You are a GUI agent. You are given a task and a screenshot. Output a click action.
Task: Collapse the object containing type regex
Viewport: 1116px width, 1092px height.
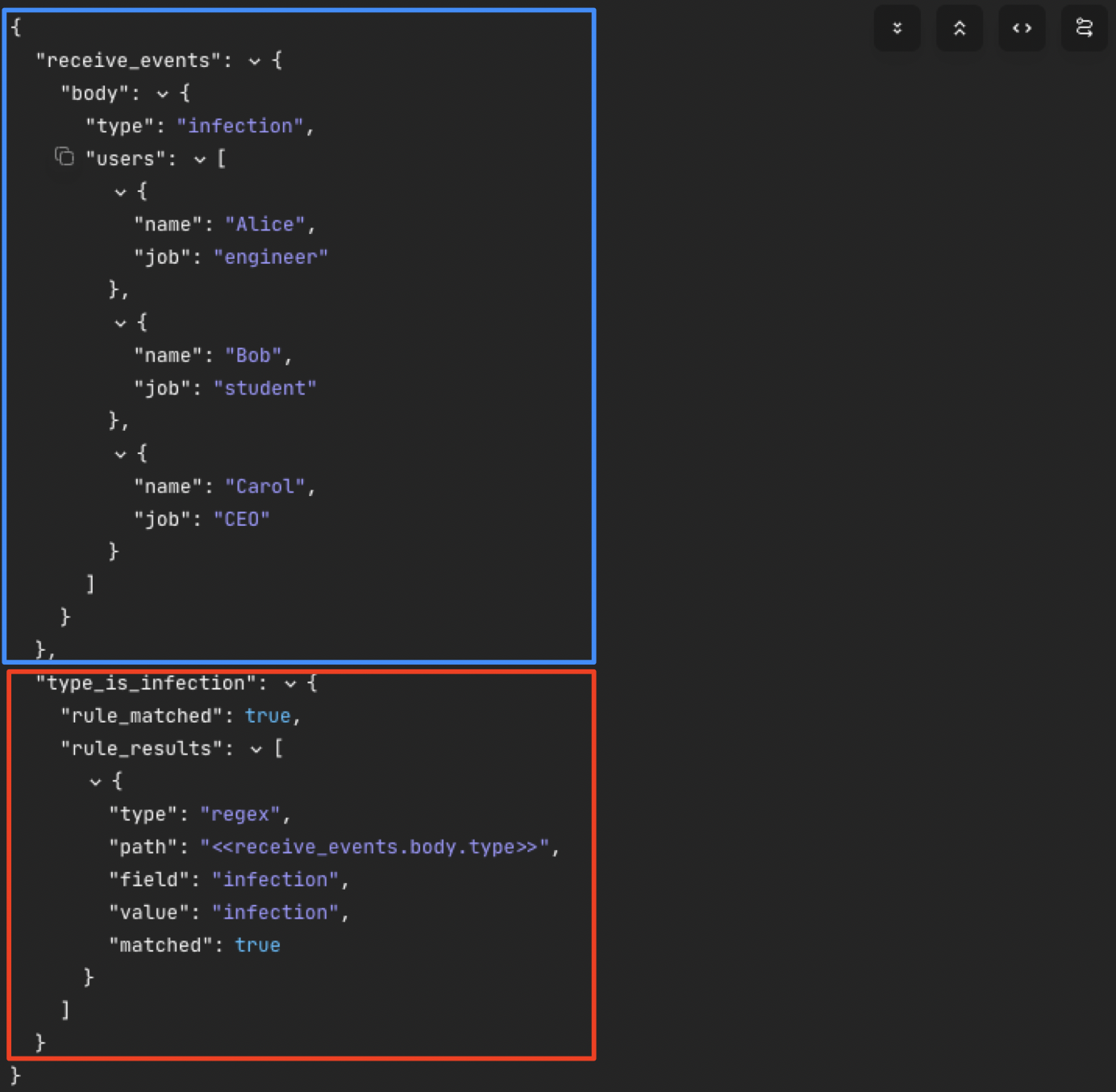click(96, 781)
